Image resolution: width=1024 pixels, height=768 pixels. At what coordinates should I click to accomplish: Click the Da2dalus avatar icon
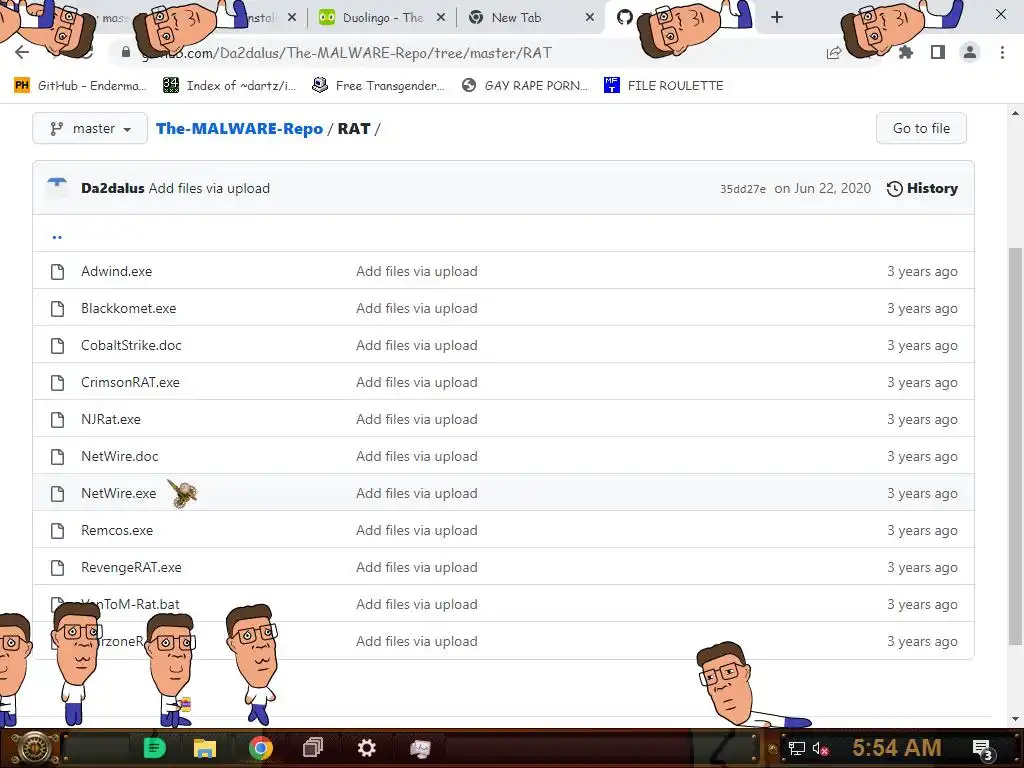[x=57, y=188]
